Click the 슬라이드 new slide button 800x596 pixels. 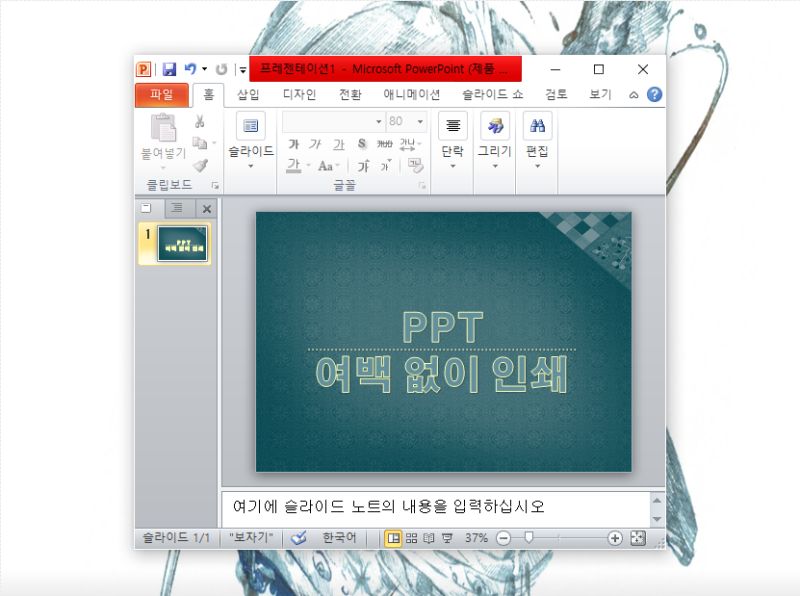click(251, 140)
